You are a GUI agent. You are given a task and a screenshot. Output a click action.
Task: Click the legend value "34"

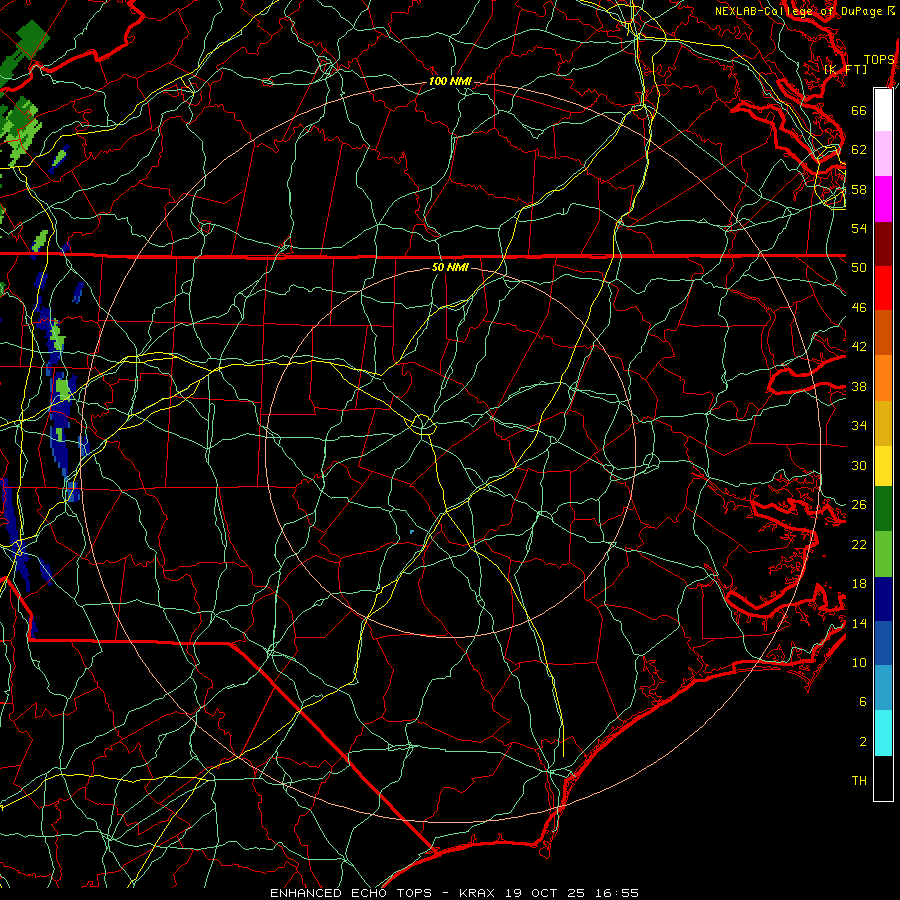(x=859, y=426)
